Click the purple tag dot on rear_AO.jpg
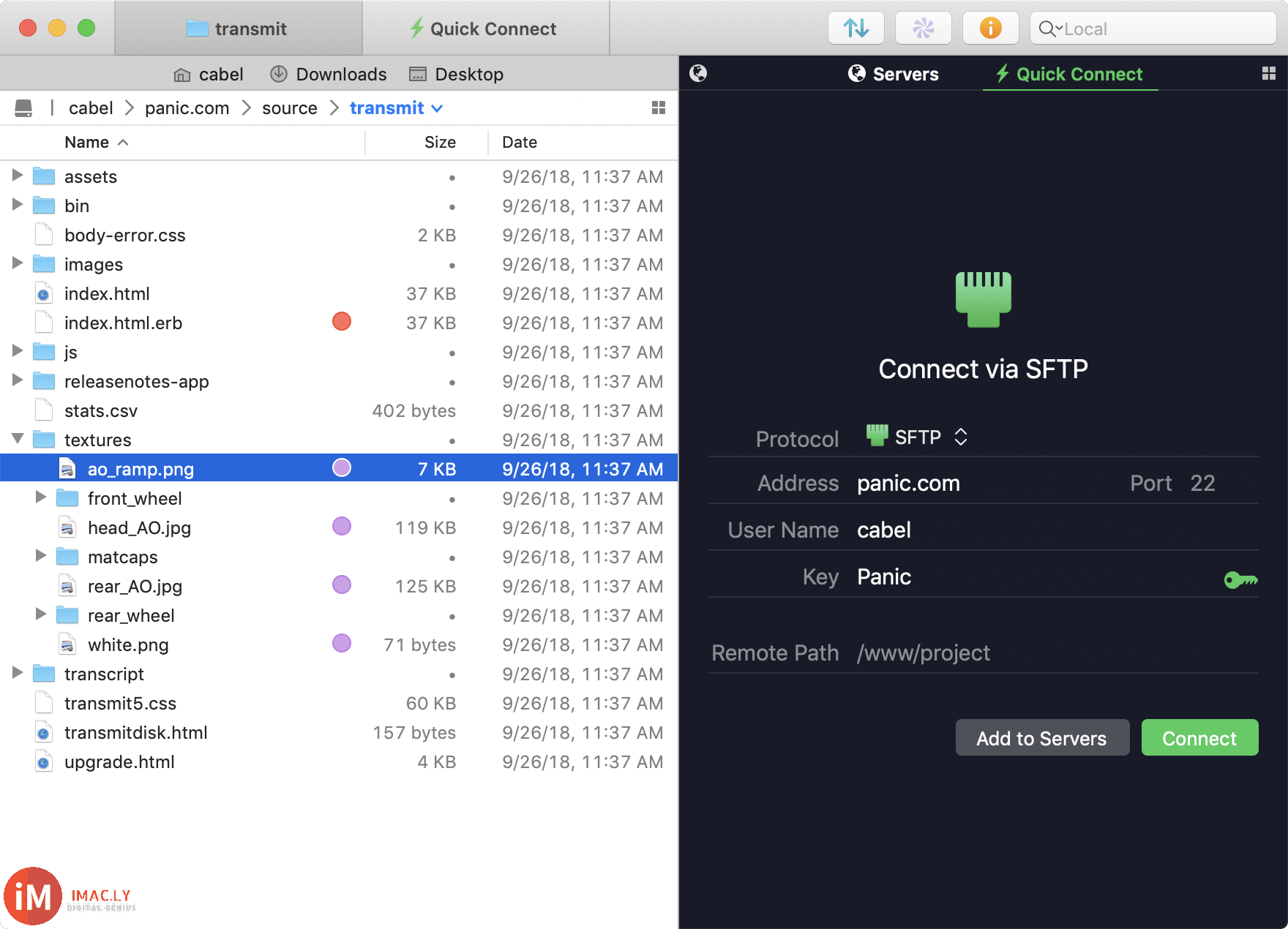The height and width of the screenshot is (929, 1288). (342, 585)
